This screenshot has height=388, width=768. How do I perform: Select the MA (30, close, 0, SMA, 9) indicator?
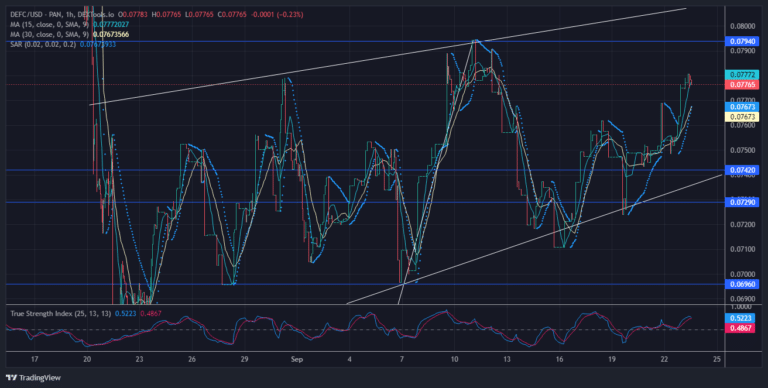click(x=50, y=34)
